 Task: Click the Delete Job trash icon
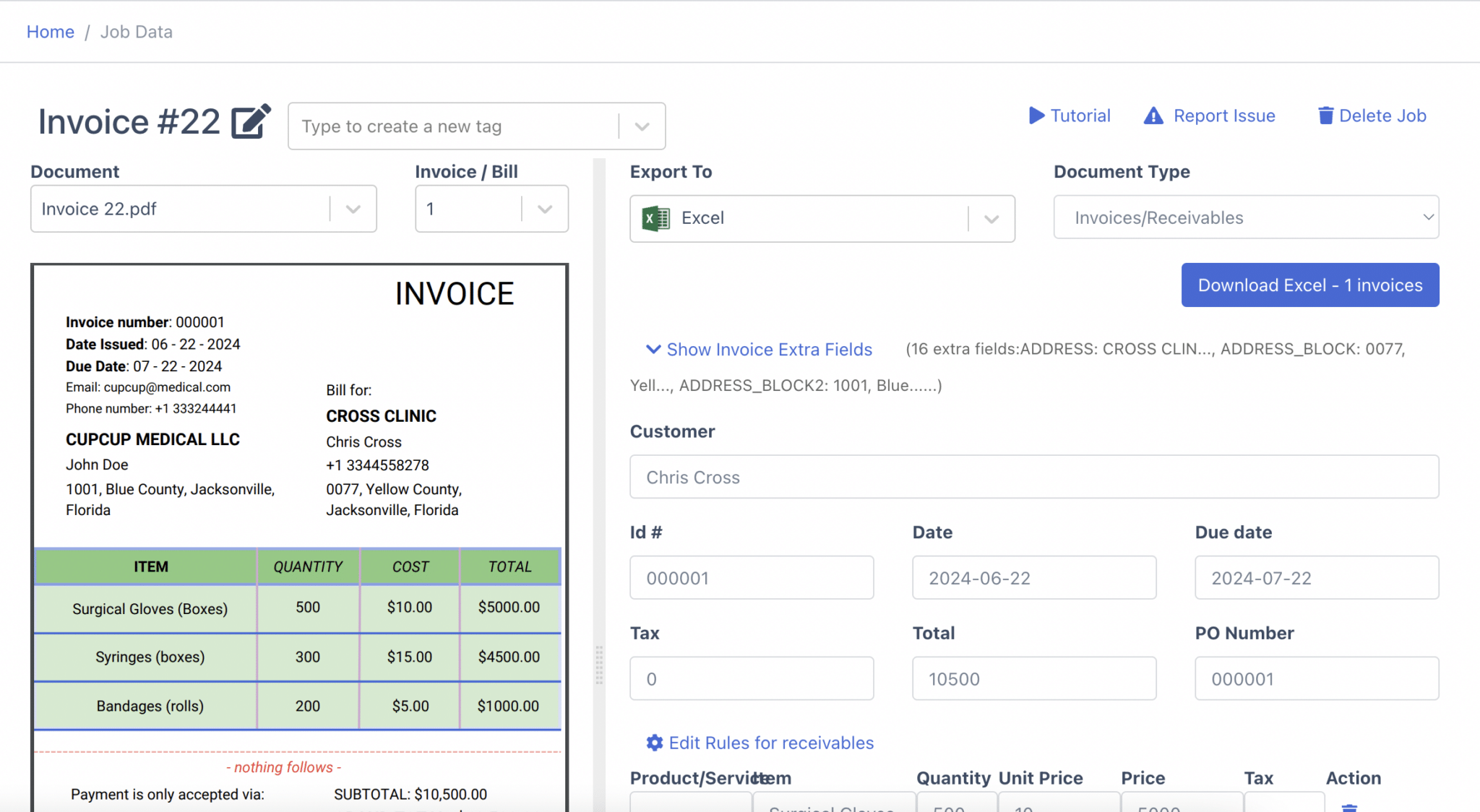(x=1326, y=116)
